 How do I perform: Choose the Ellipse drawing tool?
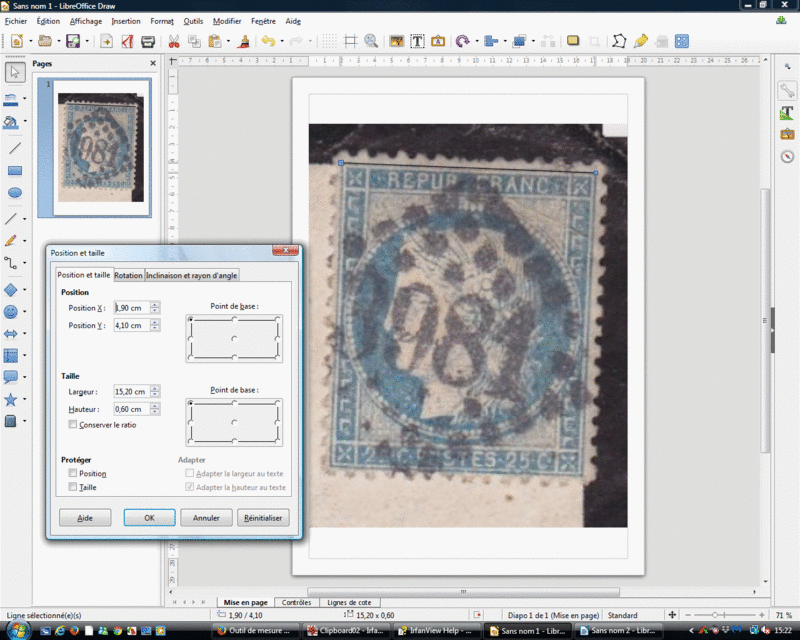(15, 192)
